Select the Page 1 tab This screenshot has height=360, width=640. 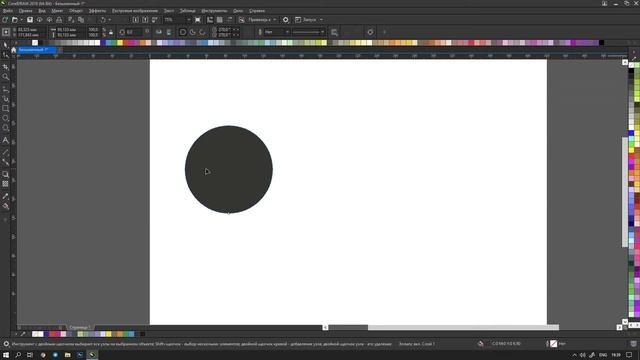click(80, 327)
